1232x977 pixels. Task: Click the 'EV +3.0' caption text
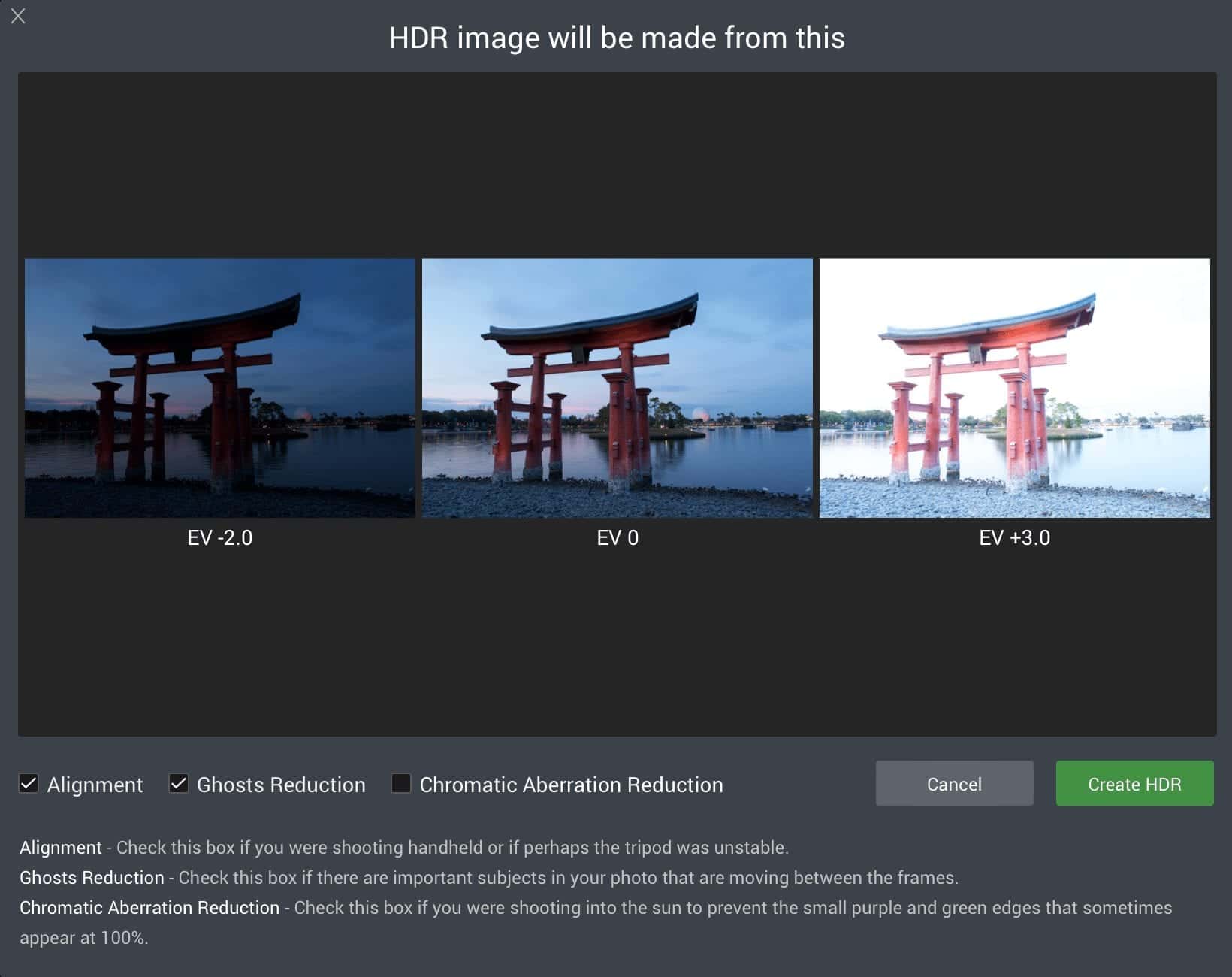pyautogui.click(x=1015, y=538)
